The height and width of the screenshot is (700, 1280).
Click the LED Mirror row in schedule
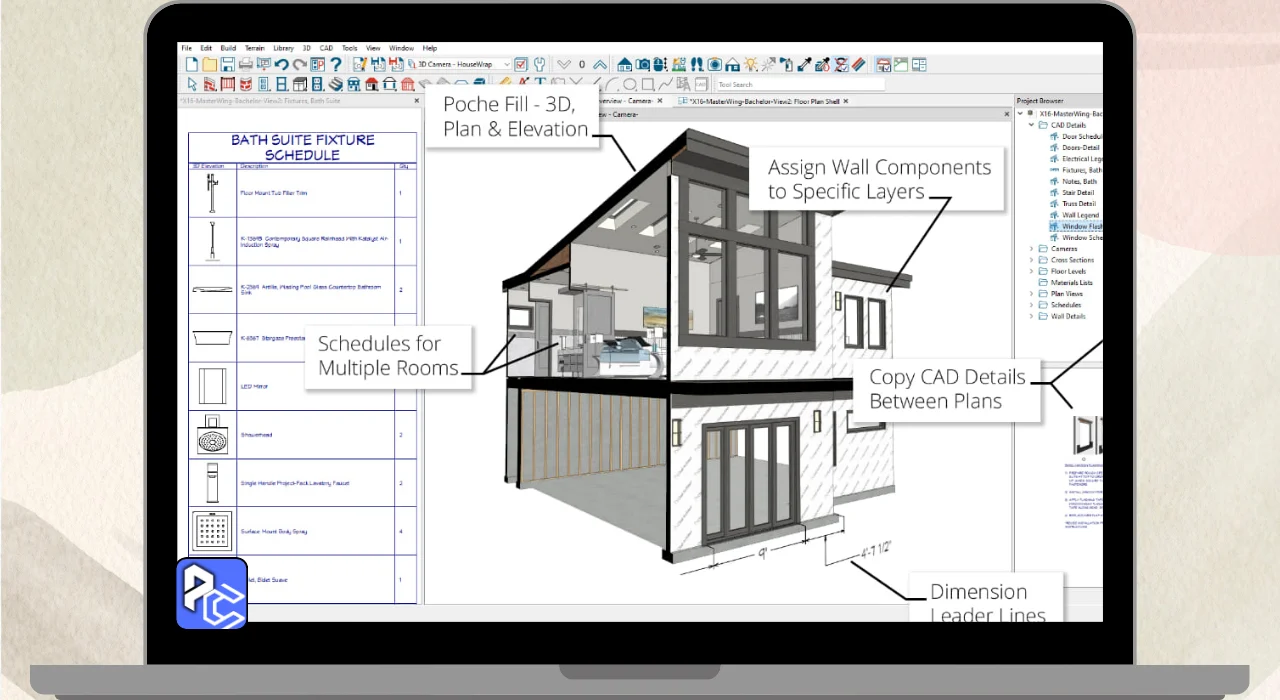(x=303, y=386)
